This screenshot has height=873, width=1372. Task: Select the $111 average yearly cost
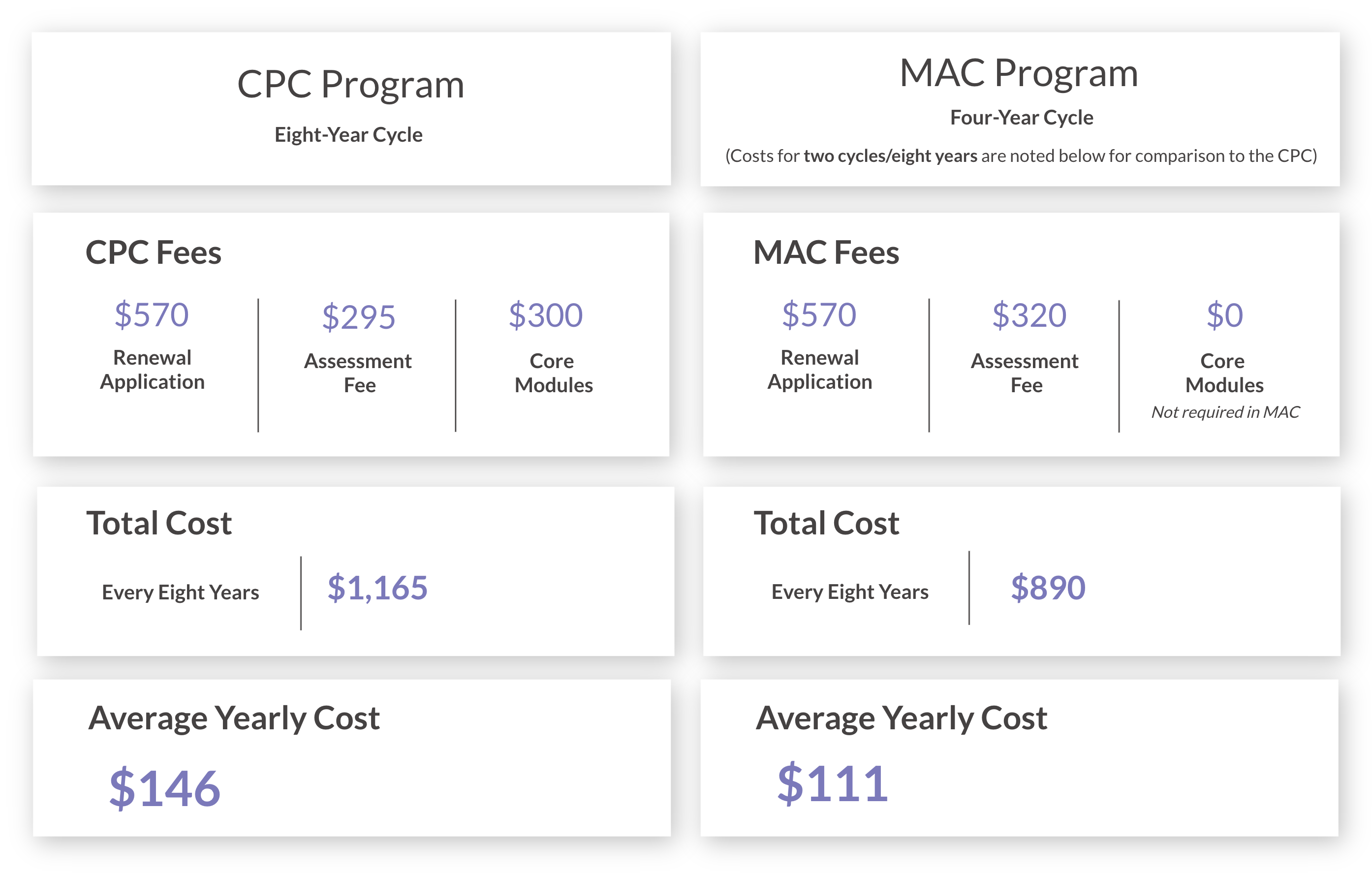coord(833,784)
